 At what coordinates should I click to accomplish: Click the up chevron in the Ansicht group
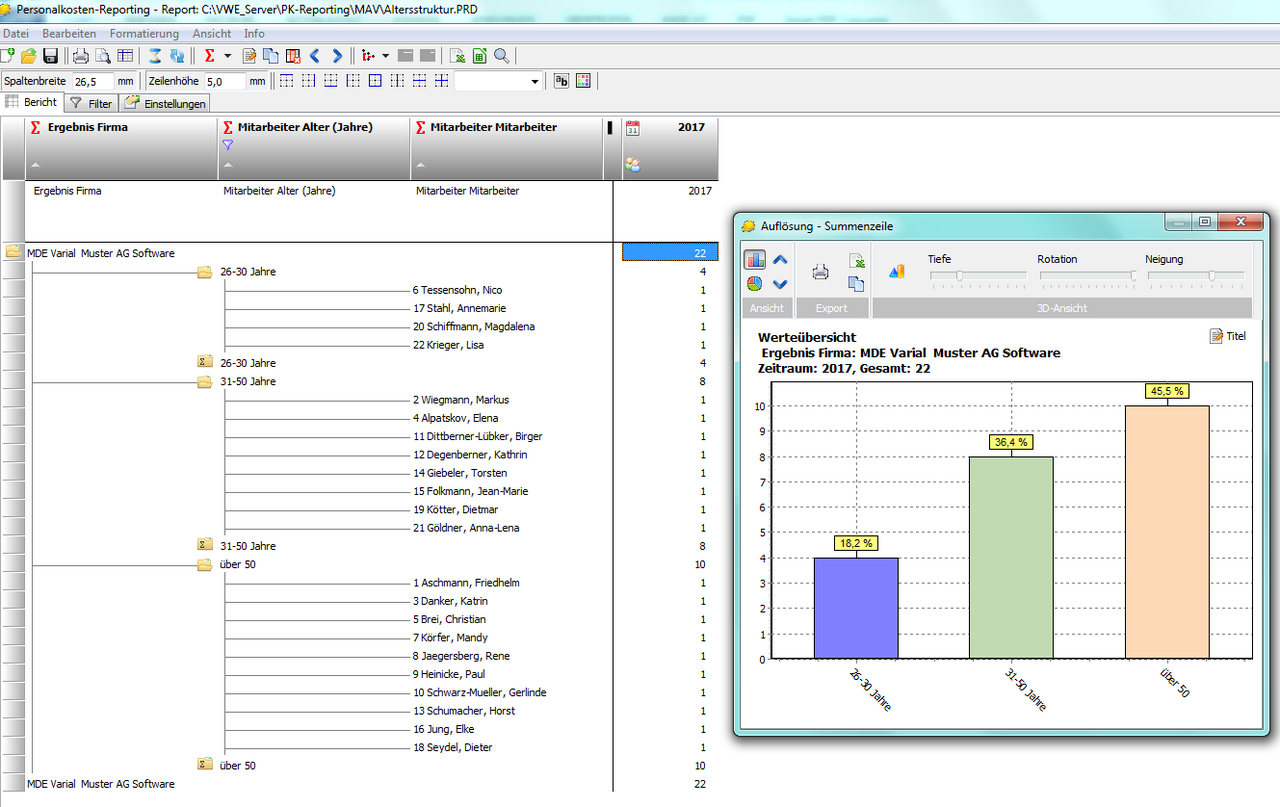[x=781, y=260]
